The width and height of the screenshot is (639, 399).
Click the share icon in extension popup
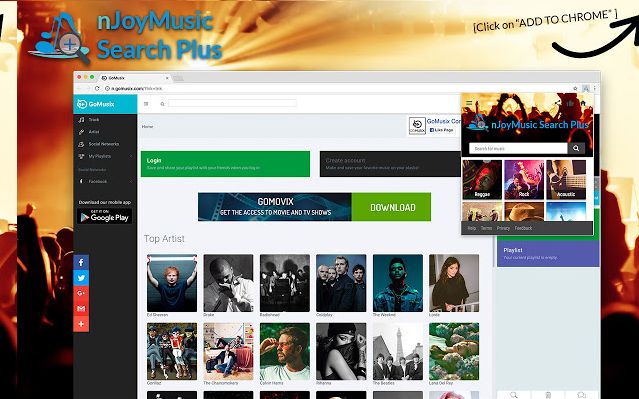point(557,103)
